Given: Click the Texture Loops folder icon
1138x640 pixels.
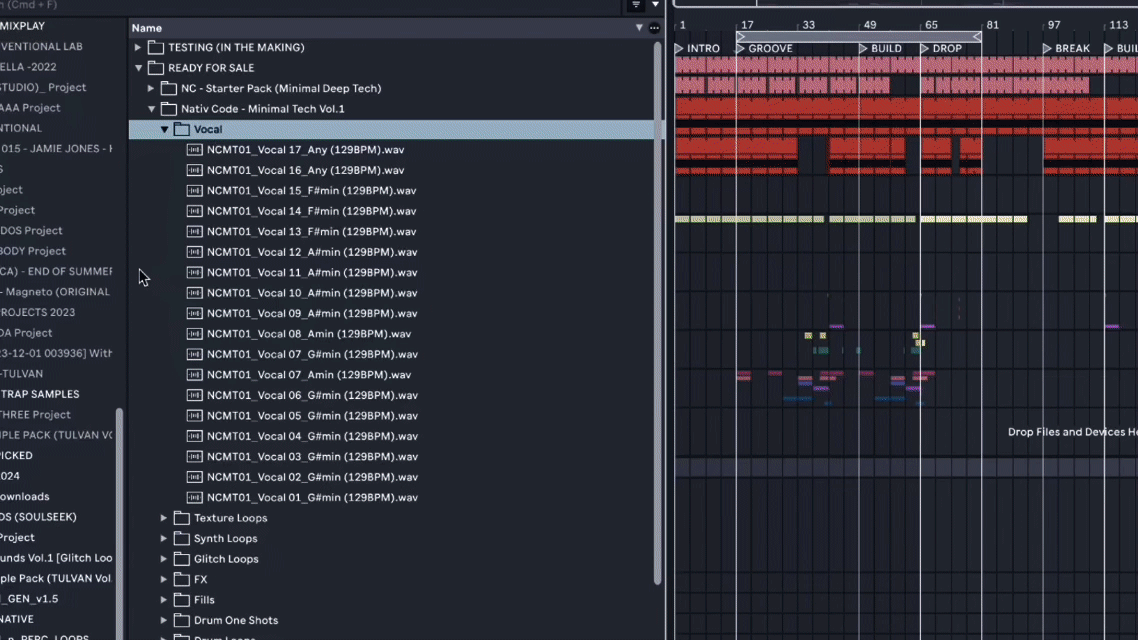Looking at the screenshot, I should (x=181, y=518).
